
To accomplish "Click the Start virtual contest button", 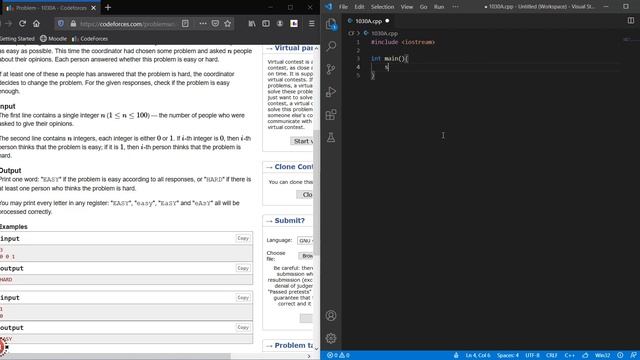I will [x=302, y=141].
